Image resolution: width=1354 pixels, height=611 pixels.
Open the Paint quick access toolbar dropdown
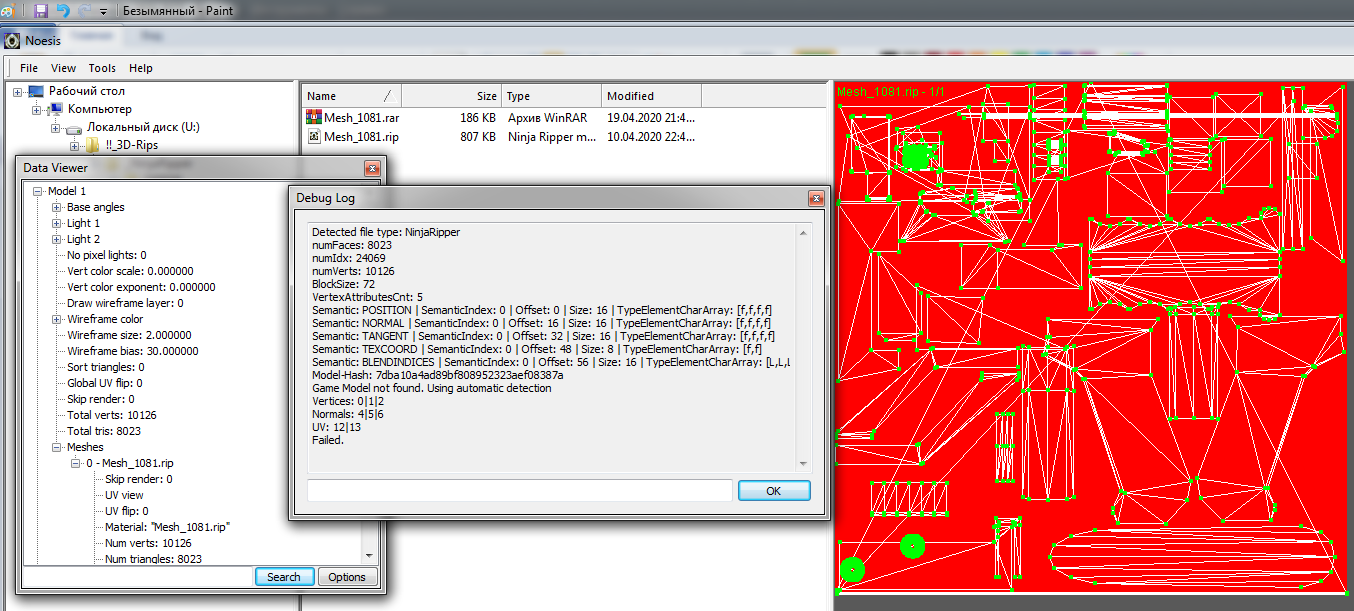click(103, 12)
